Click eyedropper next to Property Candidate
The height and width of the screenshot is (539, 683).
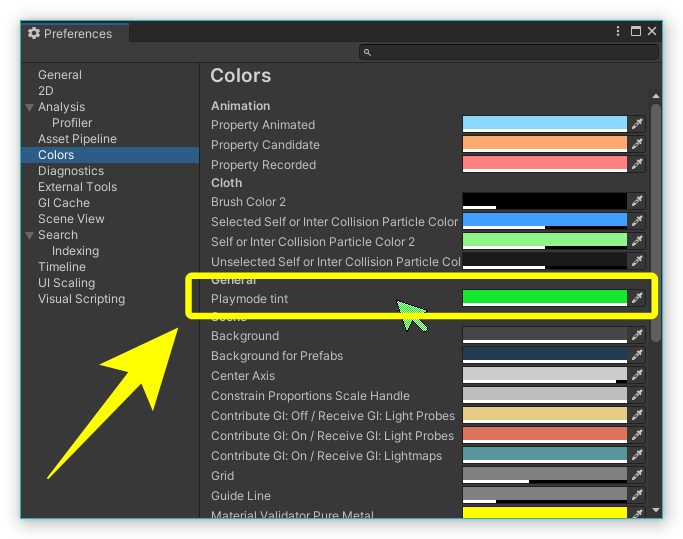pos(637,144)
